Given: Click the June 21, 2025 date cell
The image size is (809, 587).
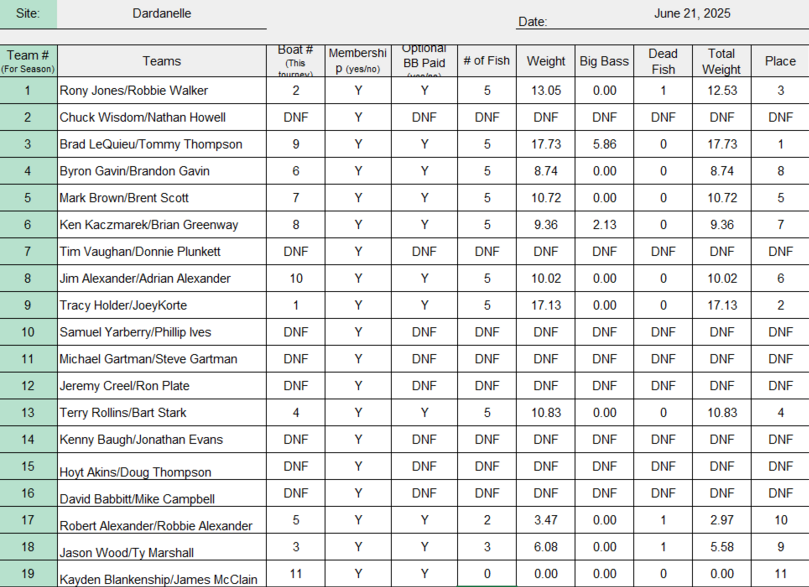Looking at the screenshot, I should point(692,14).
